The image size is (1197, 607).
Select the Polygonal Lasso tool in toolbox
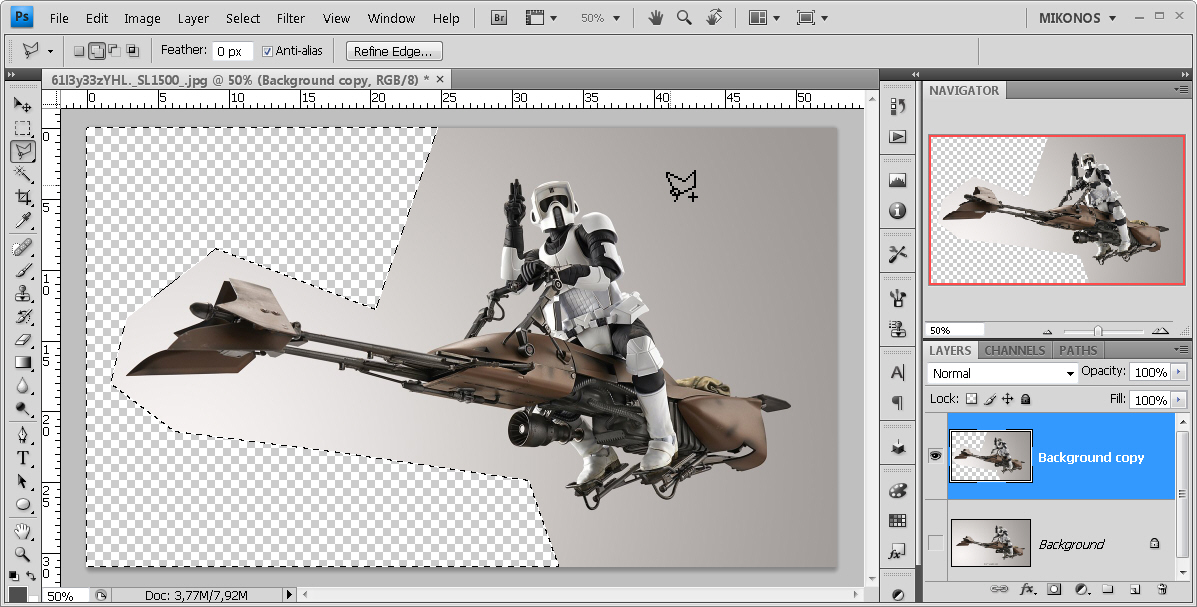coord(22,150)
